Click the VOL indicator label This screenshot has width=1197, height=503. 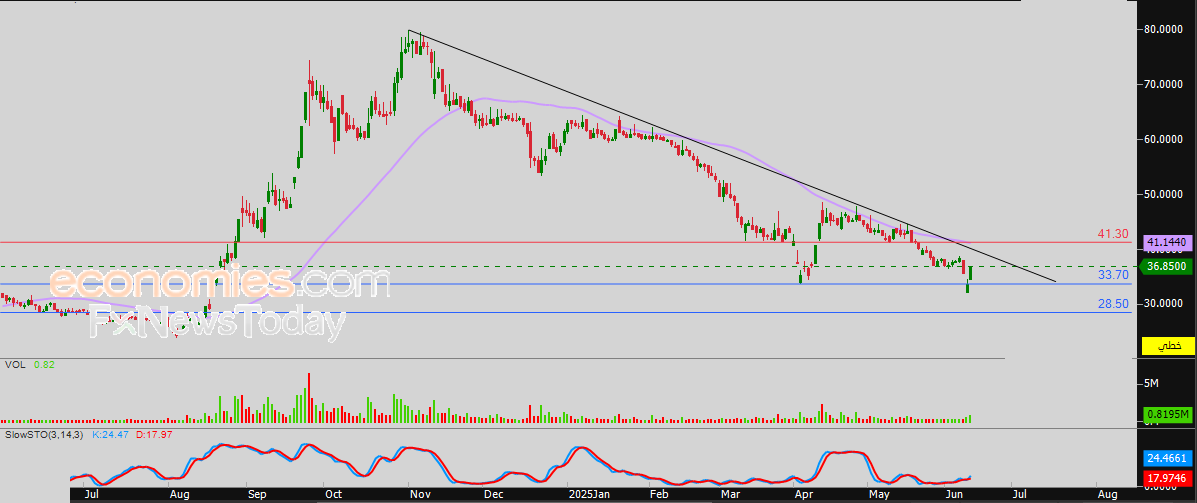point(15,365)
